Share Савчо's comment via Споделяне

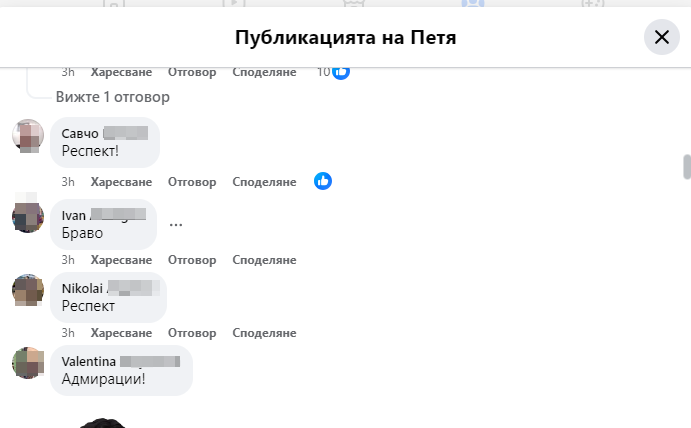264,182
